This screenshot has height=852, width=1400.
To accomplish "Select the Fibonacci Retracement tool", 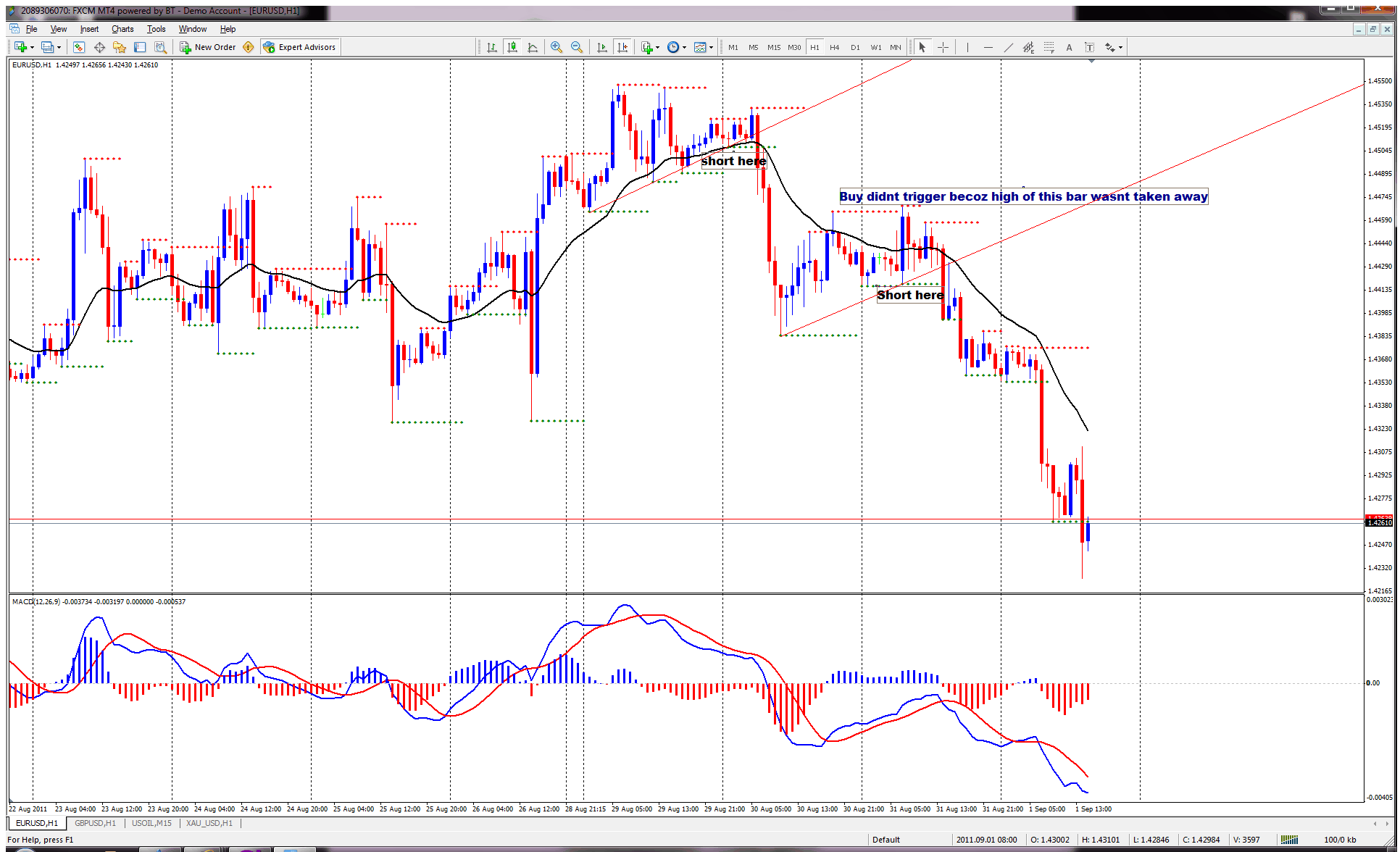I will point(1049,47).
